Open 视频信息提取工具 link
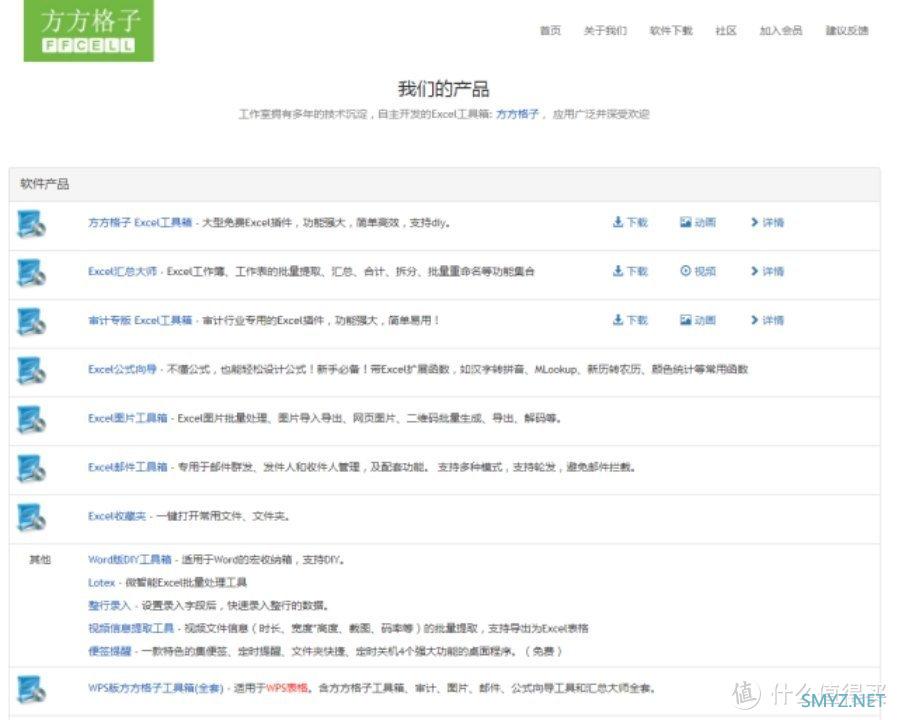The height and width of the screenshot is (720, 898). tap(131, 628)
